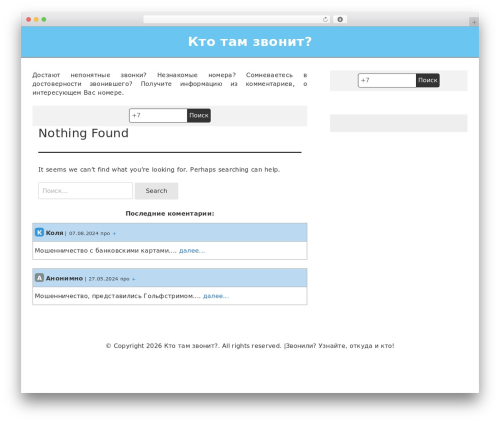Click author name Коля
The image size is (500, 423).
[54, 233]
